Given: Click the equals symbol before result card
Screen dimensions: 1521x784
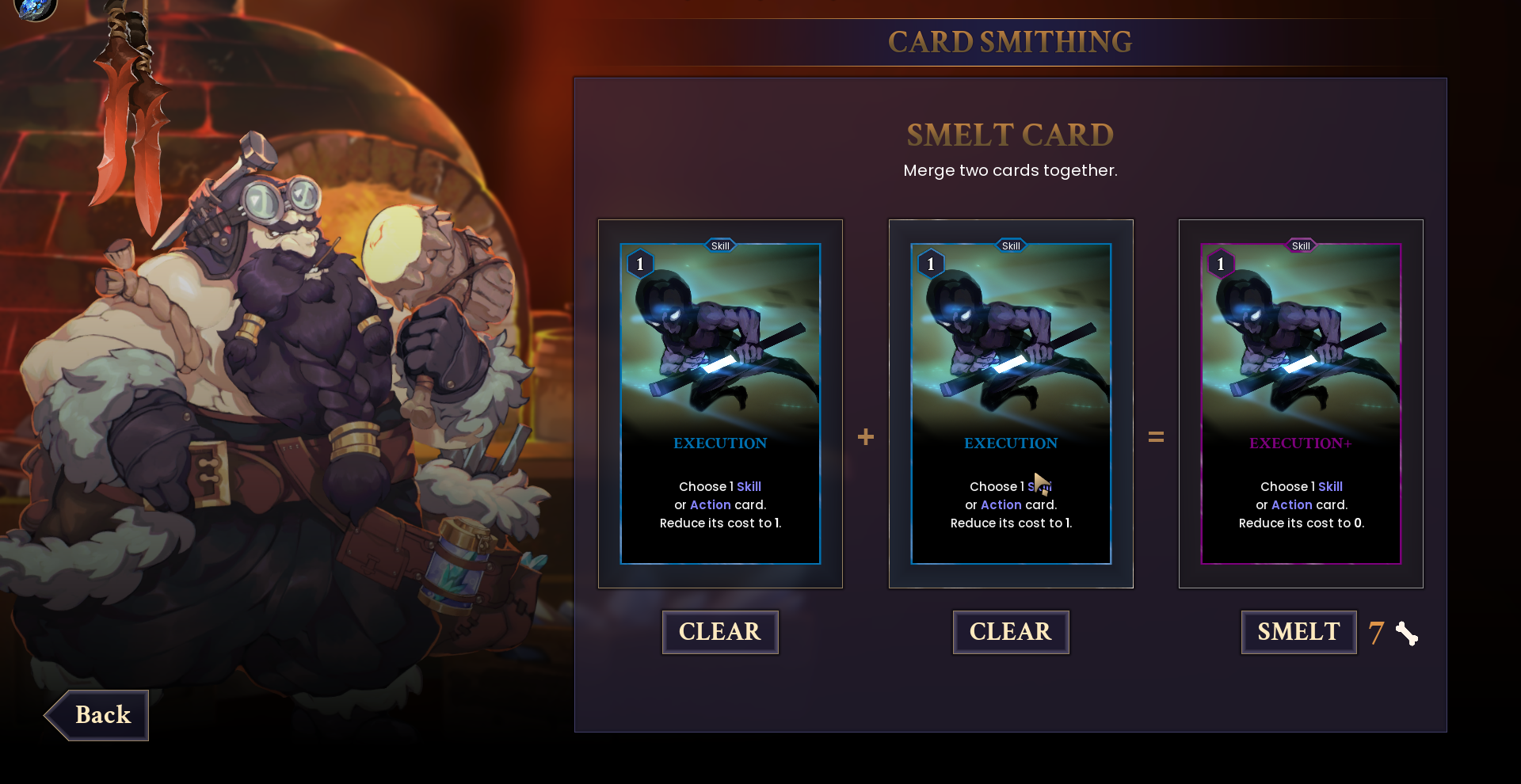Looking at the screenshot, I should [1156, 436].
